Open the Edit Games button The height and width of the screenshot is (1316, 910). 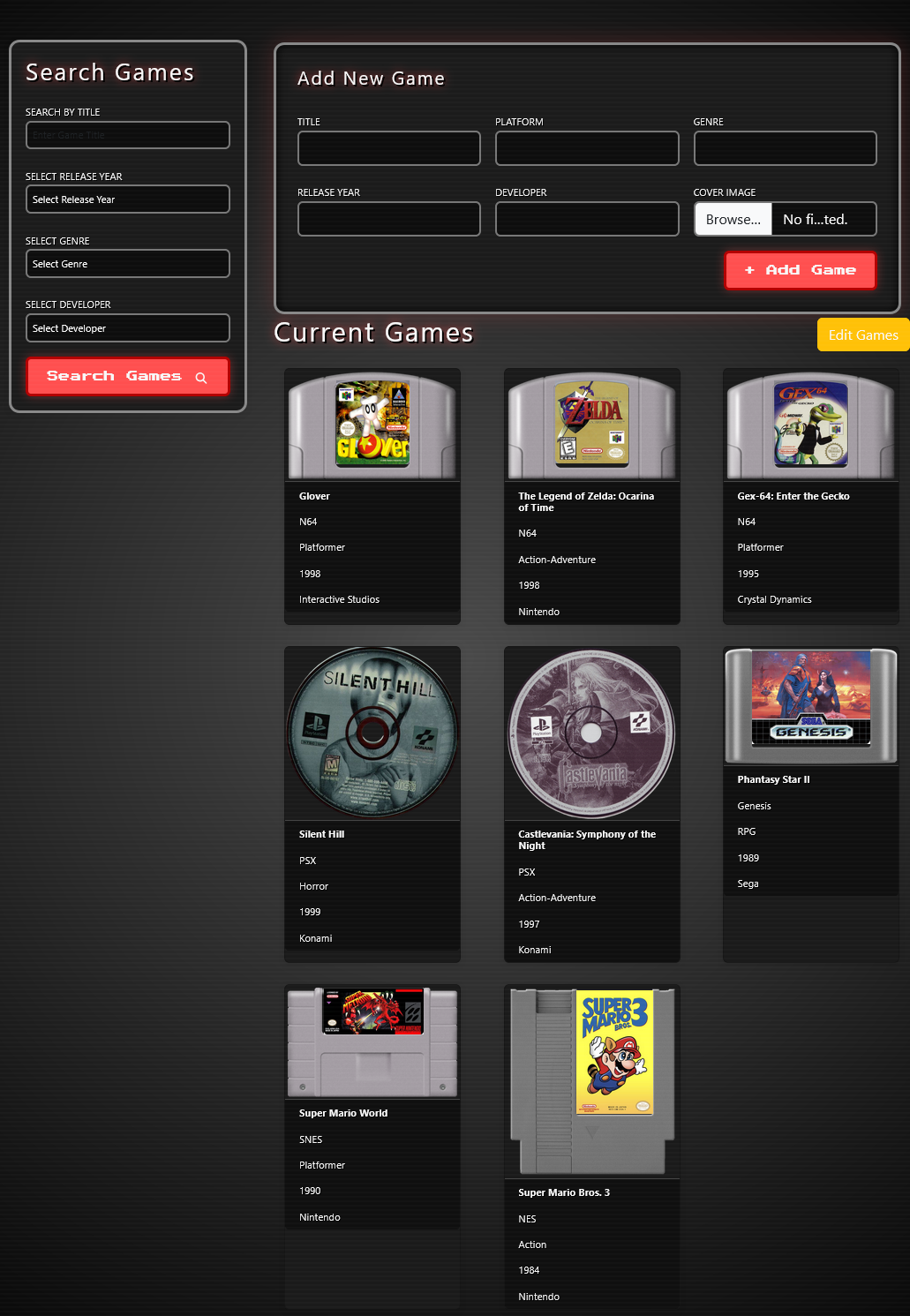click(863, 335)
